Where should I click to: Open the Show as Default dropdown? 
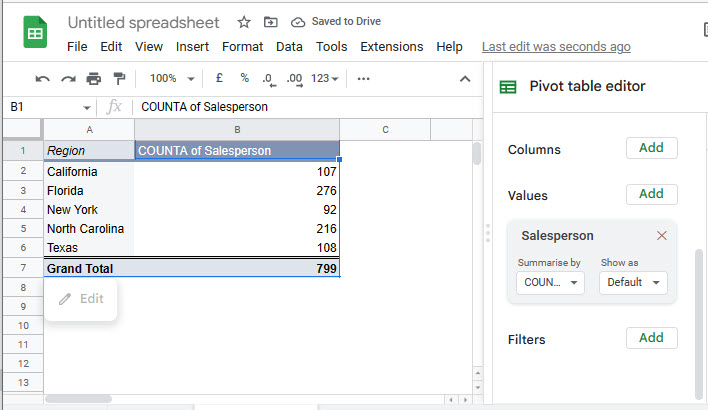click(x=633, y=283)
